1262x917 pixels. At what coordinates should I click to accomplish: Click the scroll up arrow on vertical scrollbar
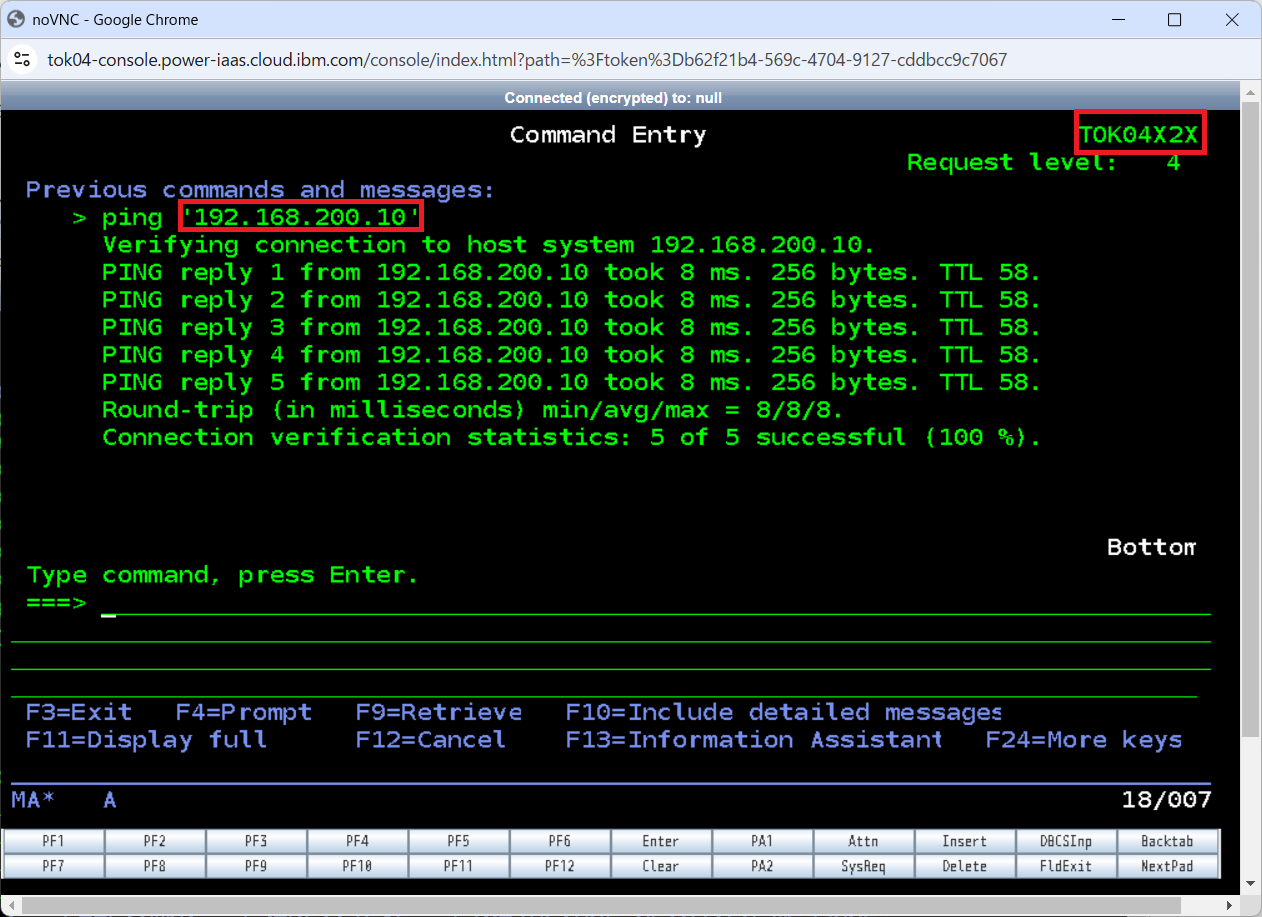[x=1251, y=90]
